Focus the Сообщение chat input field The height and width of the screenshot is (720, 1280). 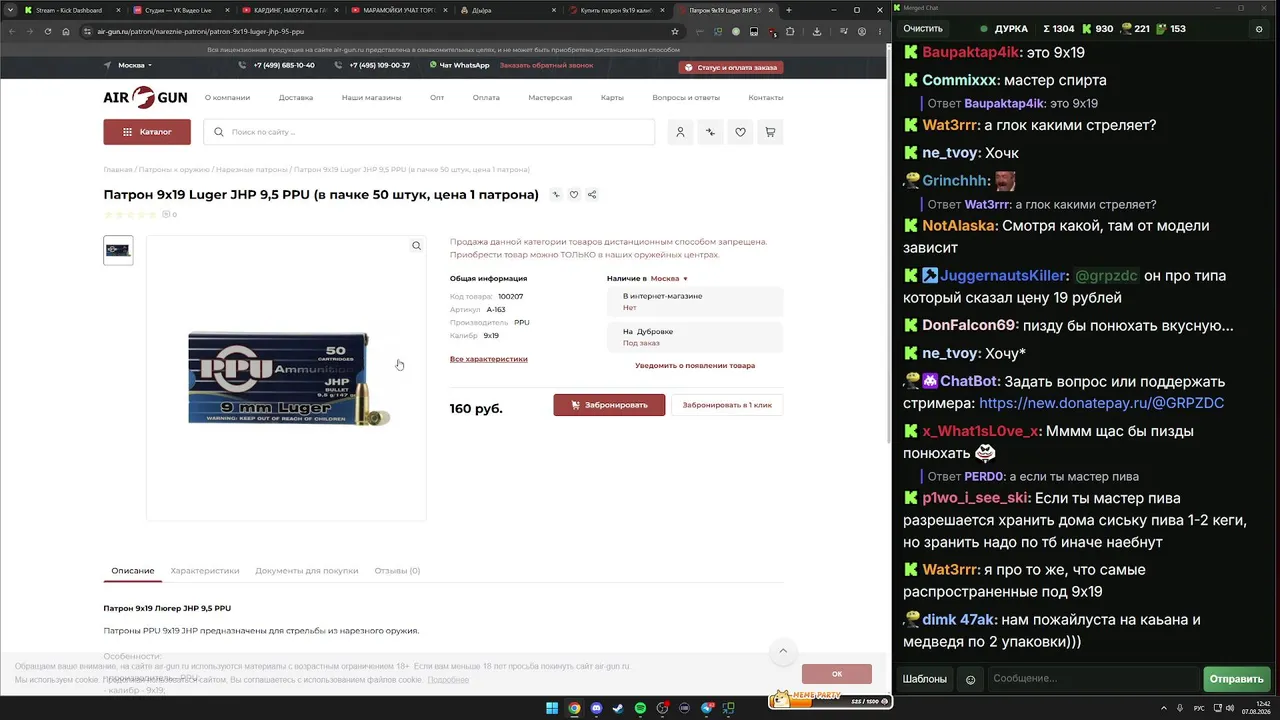1092,679
